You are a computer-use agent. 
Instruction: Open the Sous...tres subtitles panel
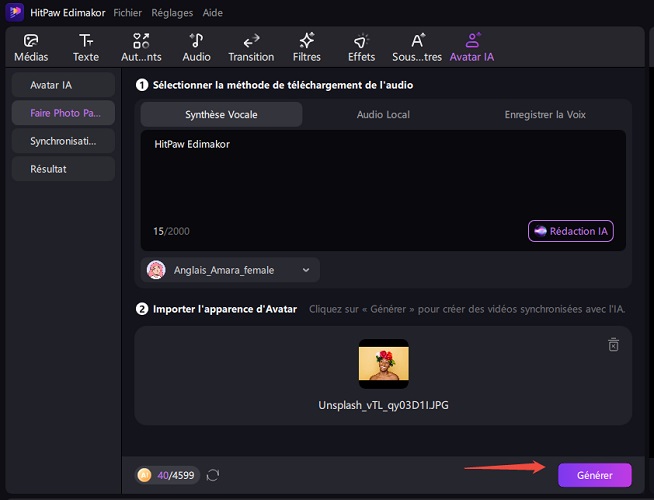point(417,48)
